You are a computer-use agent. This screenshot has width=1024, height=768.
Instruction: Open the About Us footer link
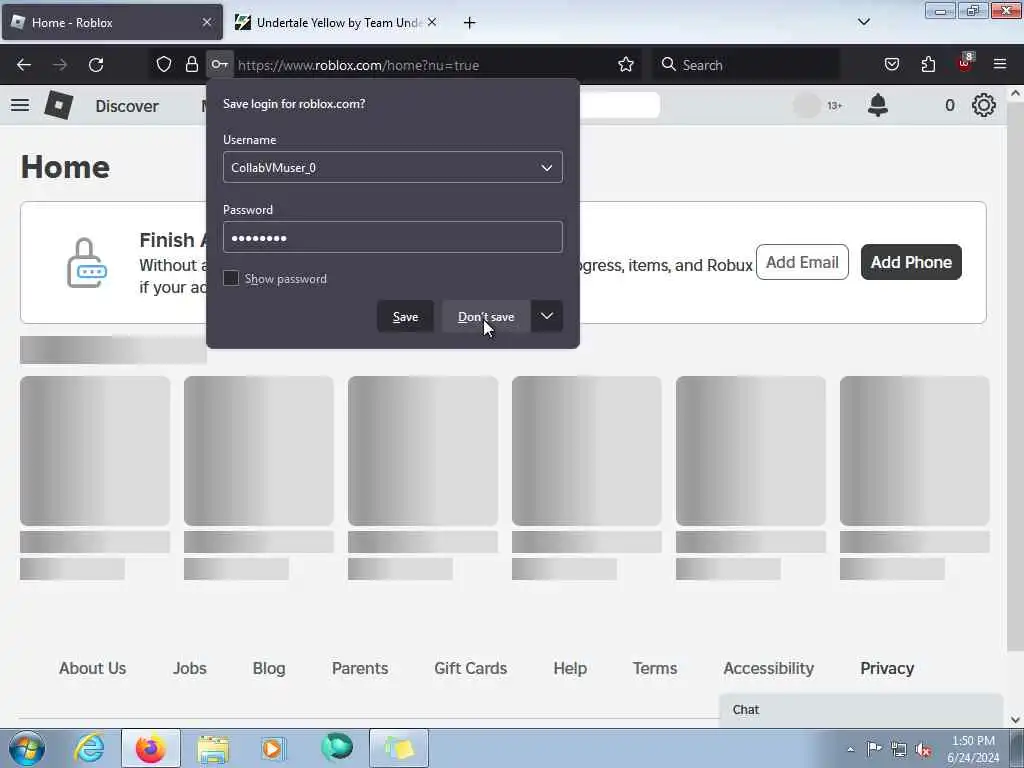[x=93, y=668]
